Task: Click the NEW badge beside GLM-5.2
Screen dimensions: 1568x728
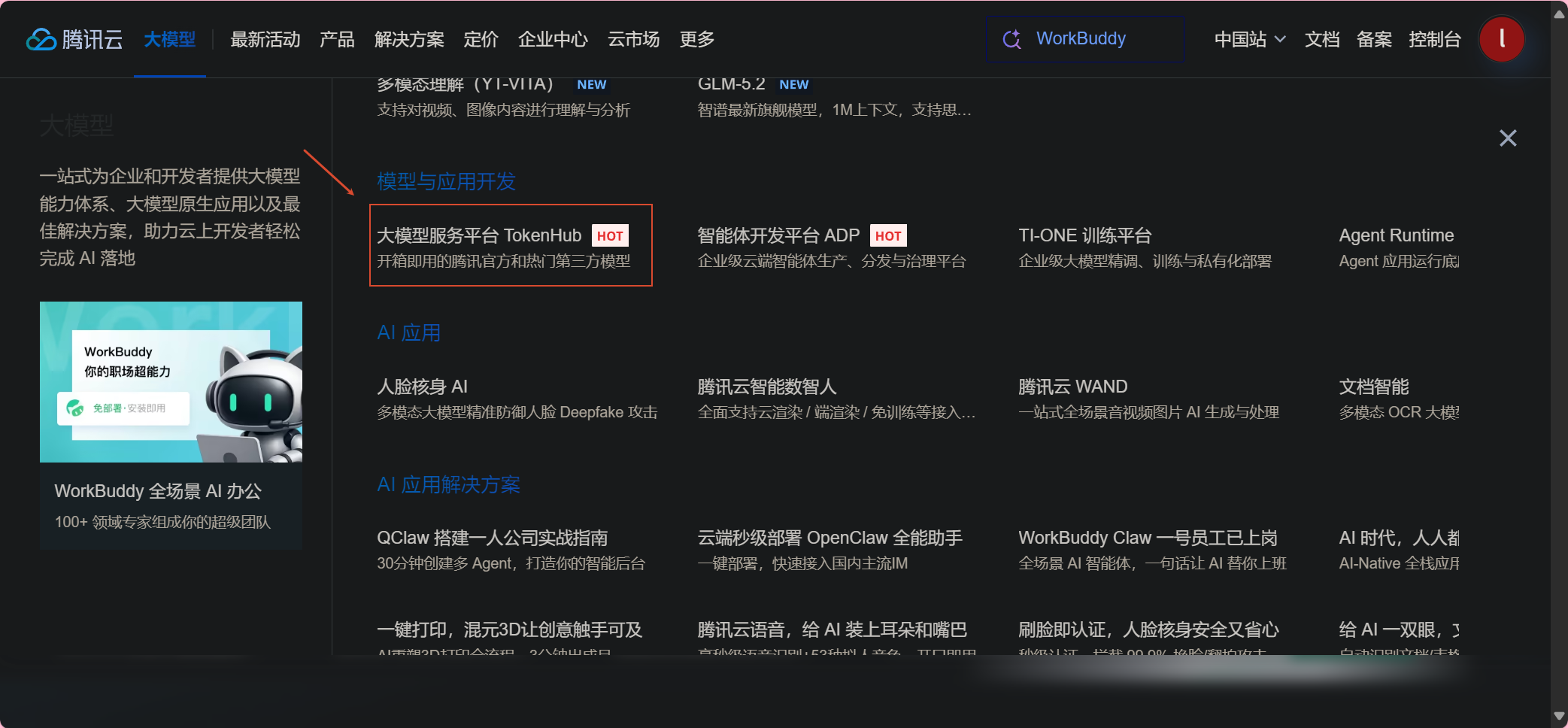Action: [x=794, y=84]
